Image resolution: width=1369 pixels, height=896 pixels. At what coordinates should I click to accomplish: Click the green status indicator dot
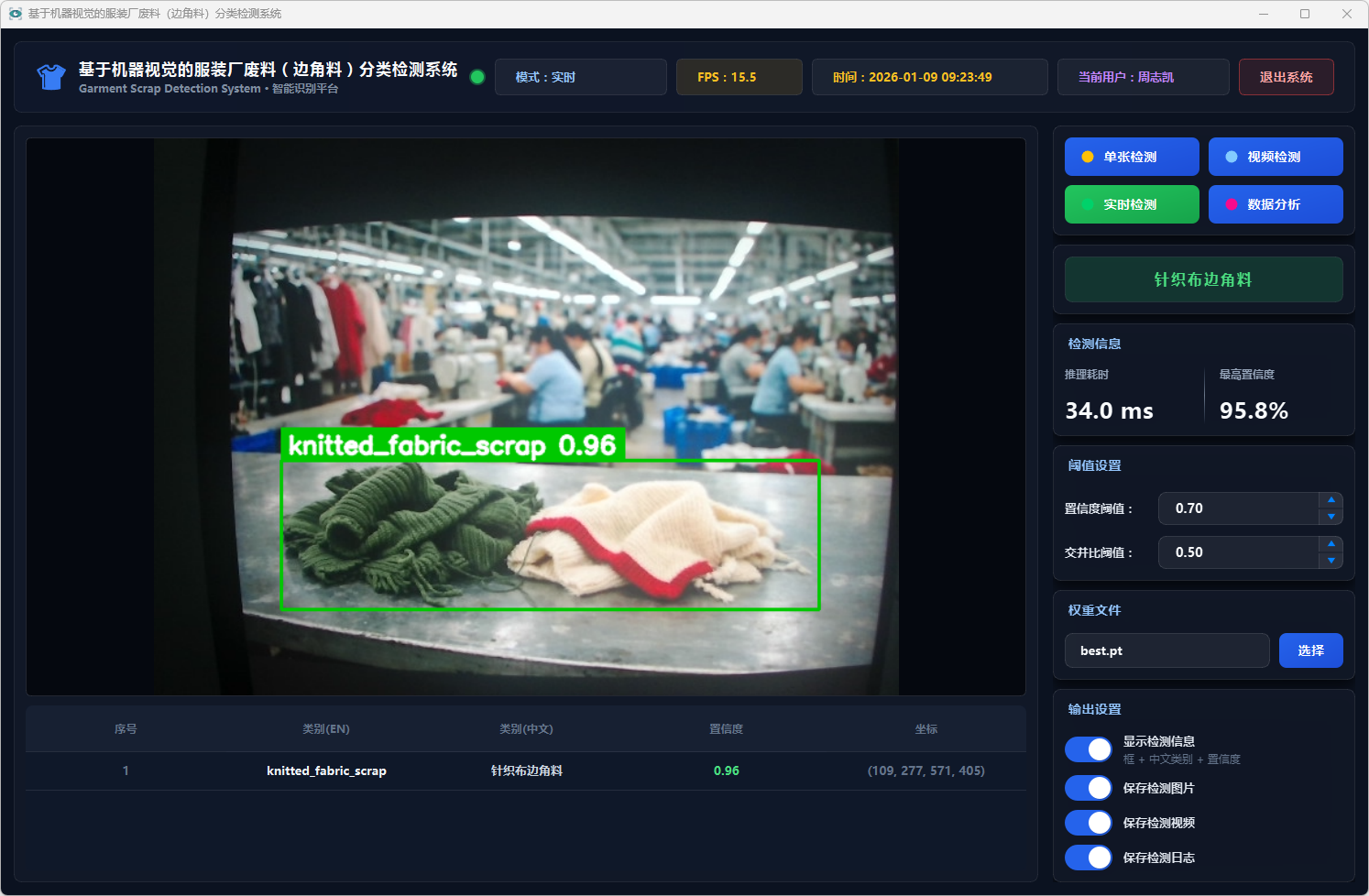click(476, 77)
